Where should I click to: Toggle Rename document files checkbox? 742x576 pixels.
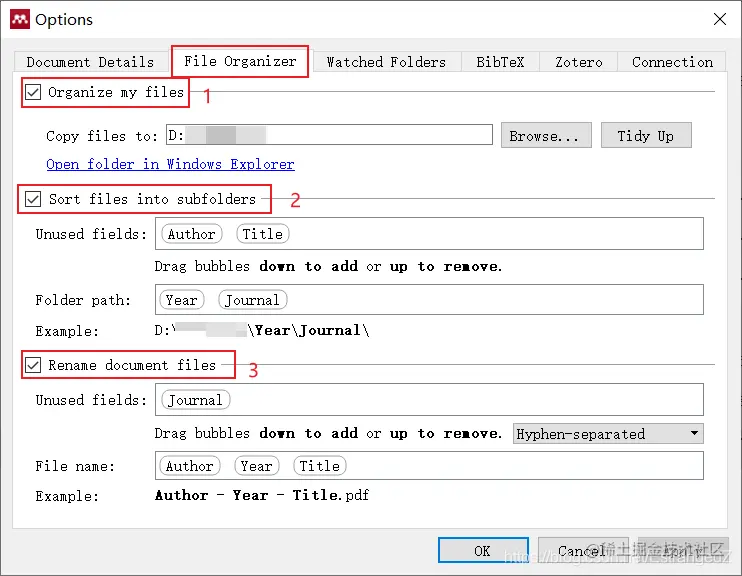tap(33, 365)
